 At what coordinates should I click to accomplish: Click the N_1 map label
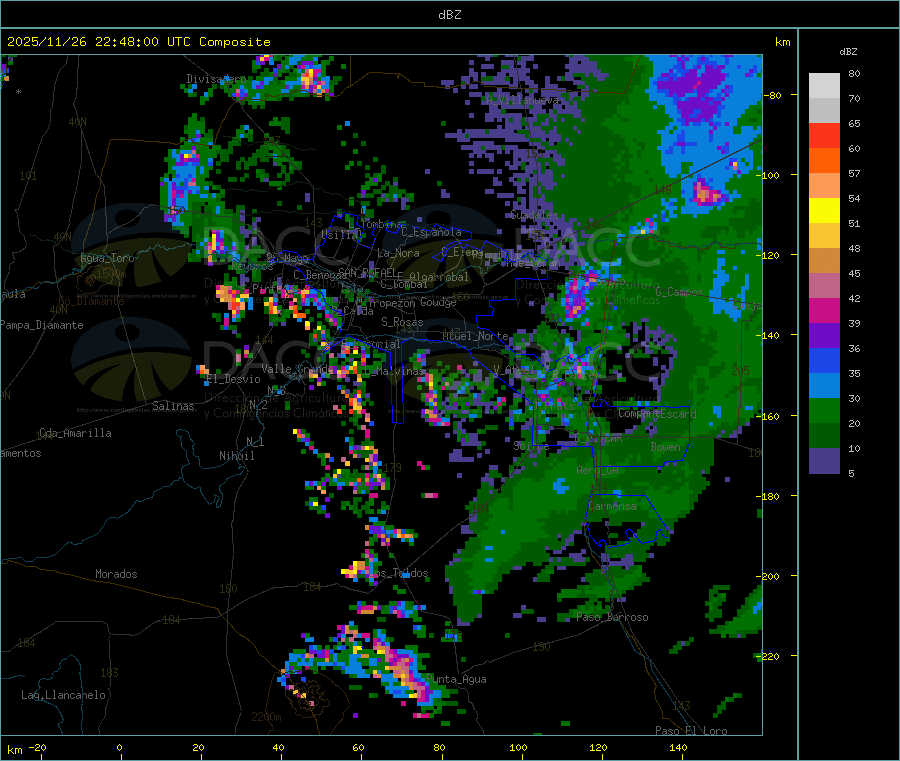[255, 442]
